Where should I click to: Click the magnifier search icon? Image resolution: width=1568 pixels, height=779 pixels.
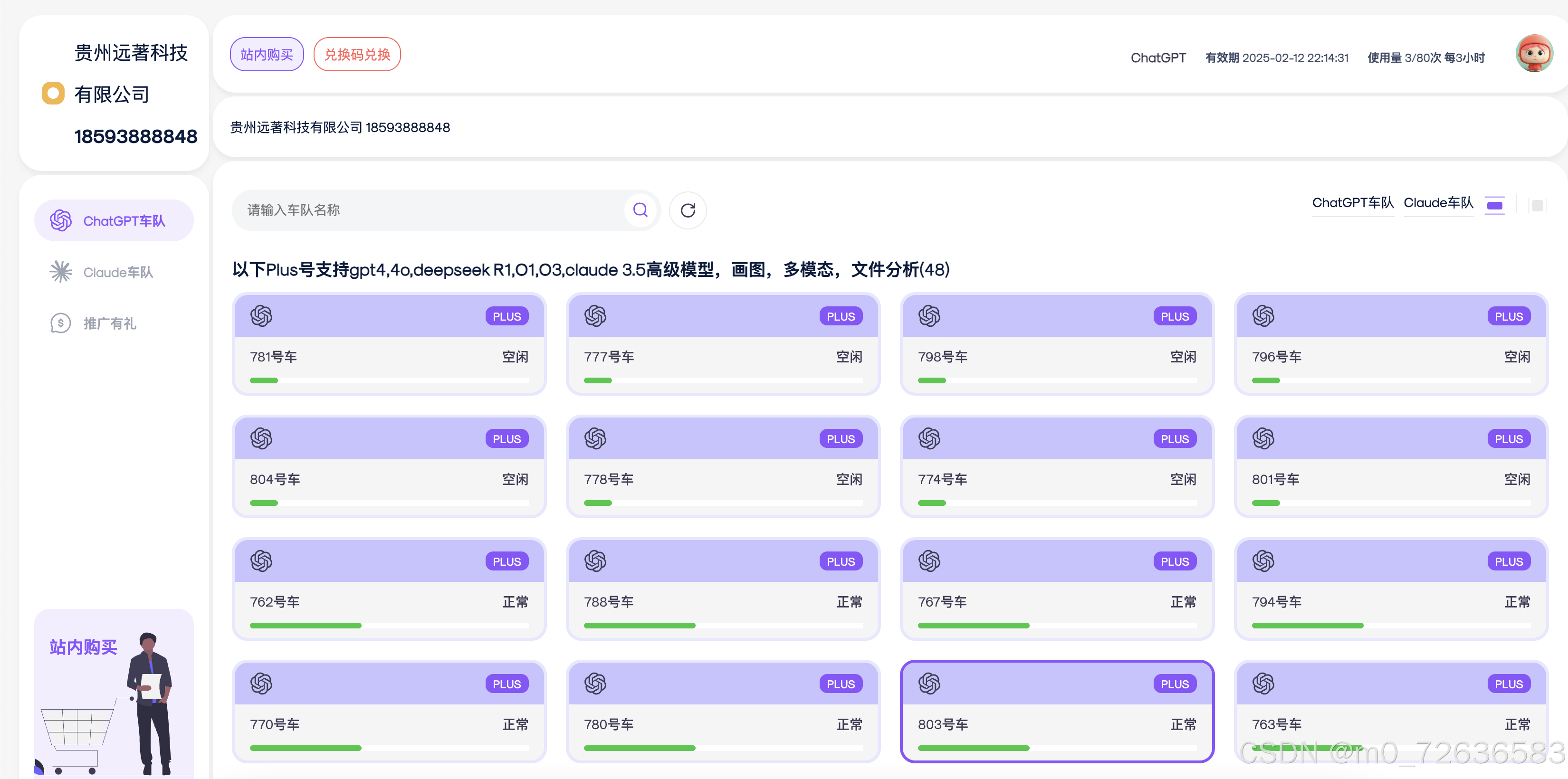[640, 210]
